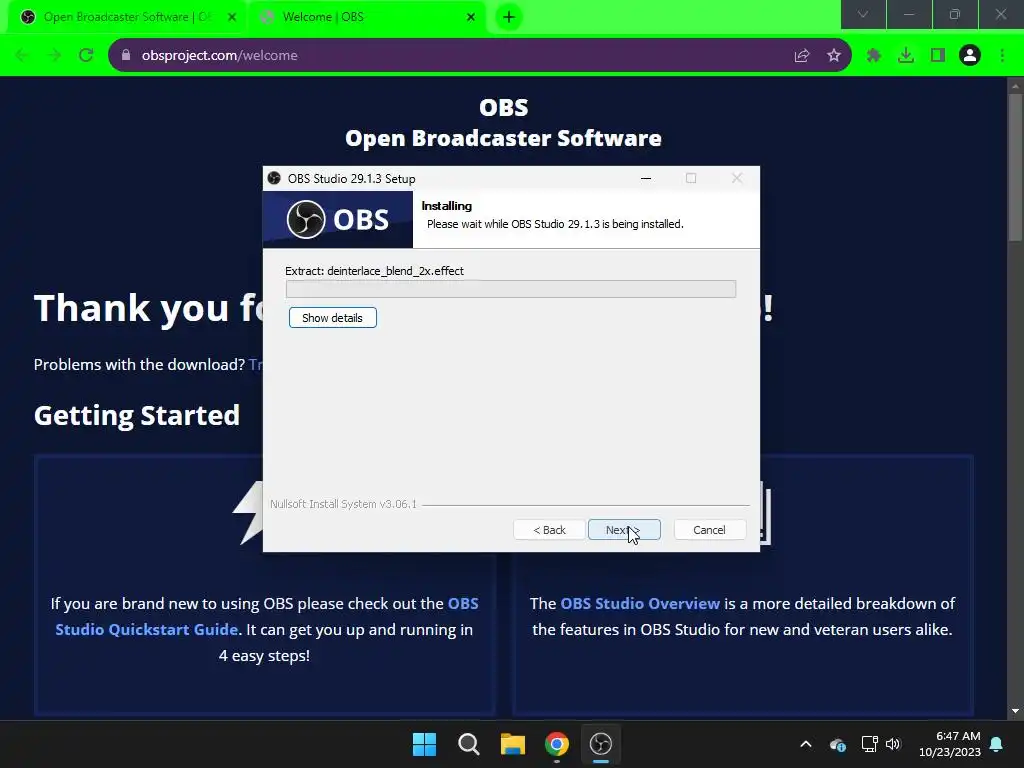1024x768 pixels.
Task: Open the Chrome tab search chevron
Action: pos(863,14)
